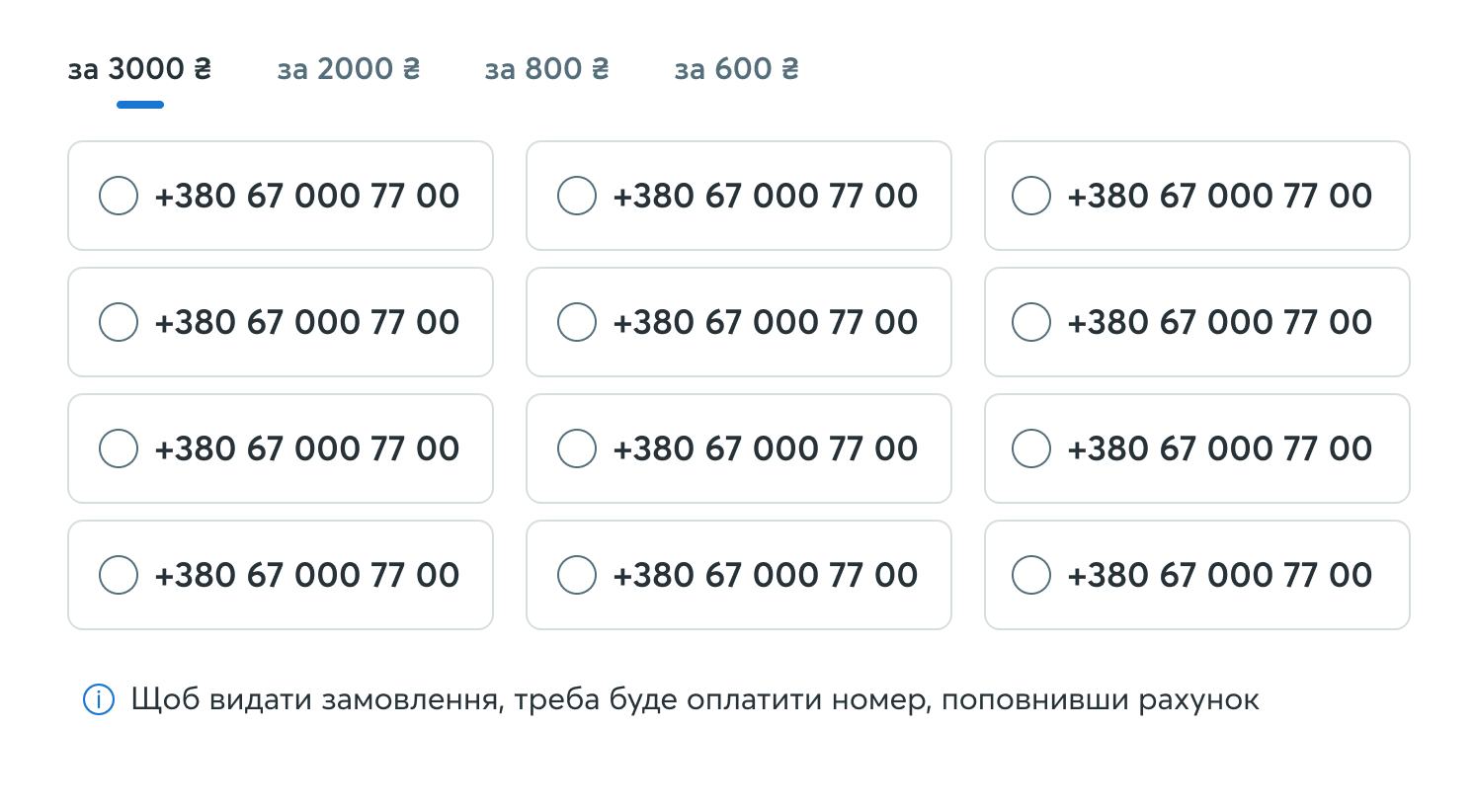
Task: Select radio button in third row, right column
Action: 1031,448
